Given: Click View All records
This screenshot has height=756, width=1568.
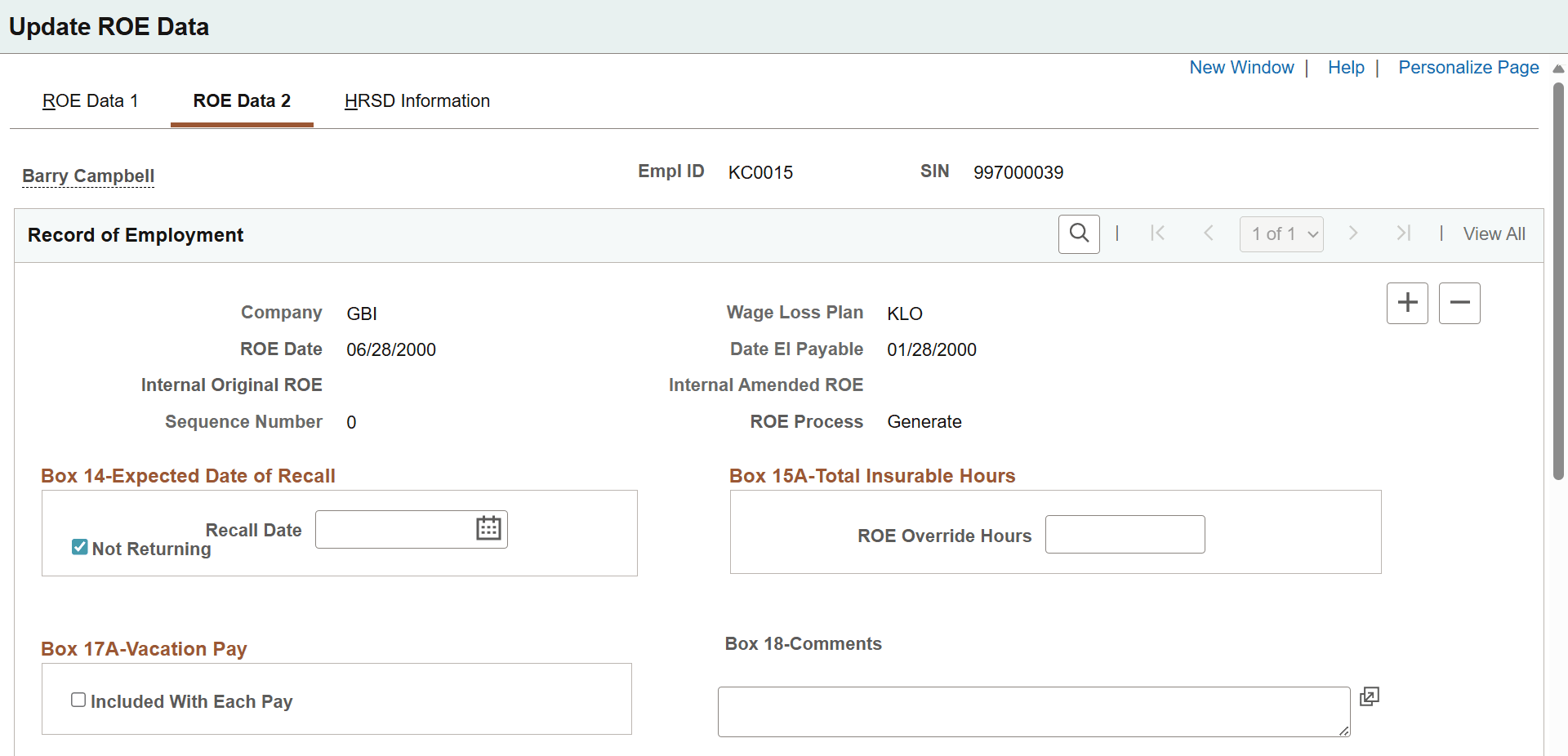Looking at the screenshot, I should coord(1494,234).
